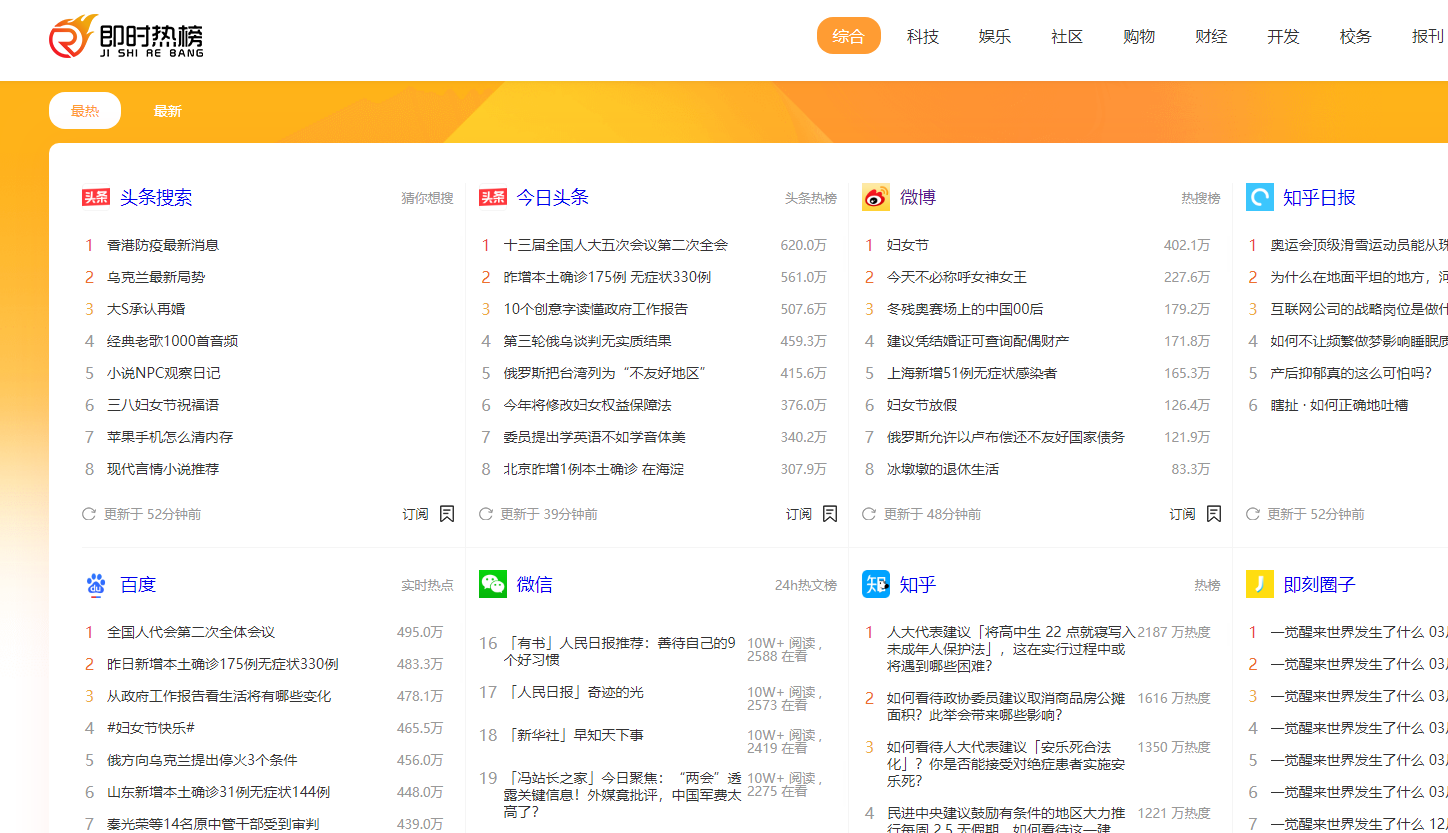
Task: Click the blue 知乎 logo icon
Action: coord(876,585)
